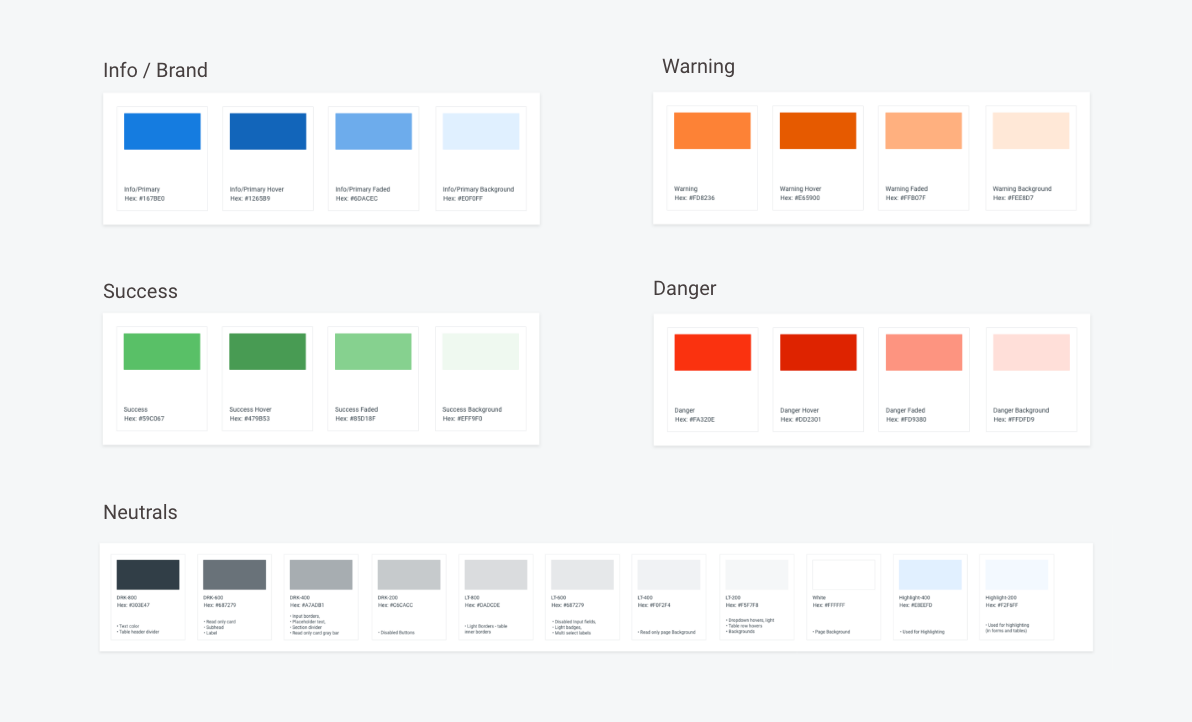Viewport: 1192px width, 722px height.
Task: Select the White neutral swatch
Action: point(844,575)
